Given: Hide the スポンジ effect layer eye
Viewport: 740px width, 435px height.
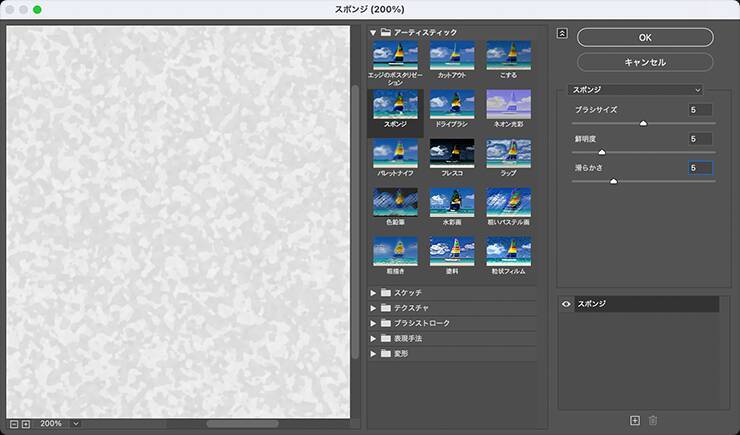Looking at the screenshot, I should [x=567, y=303].
